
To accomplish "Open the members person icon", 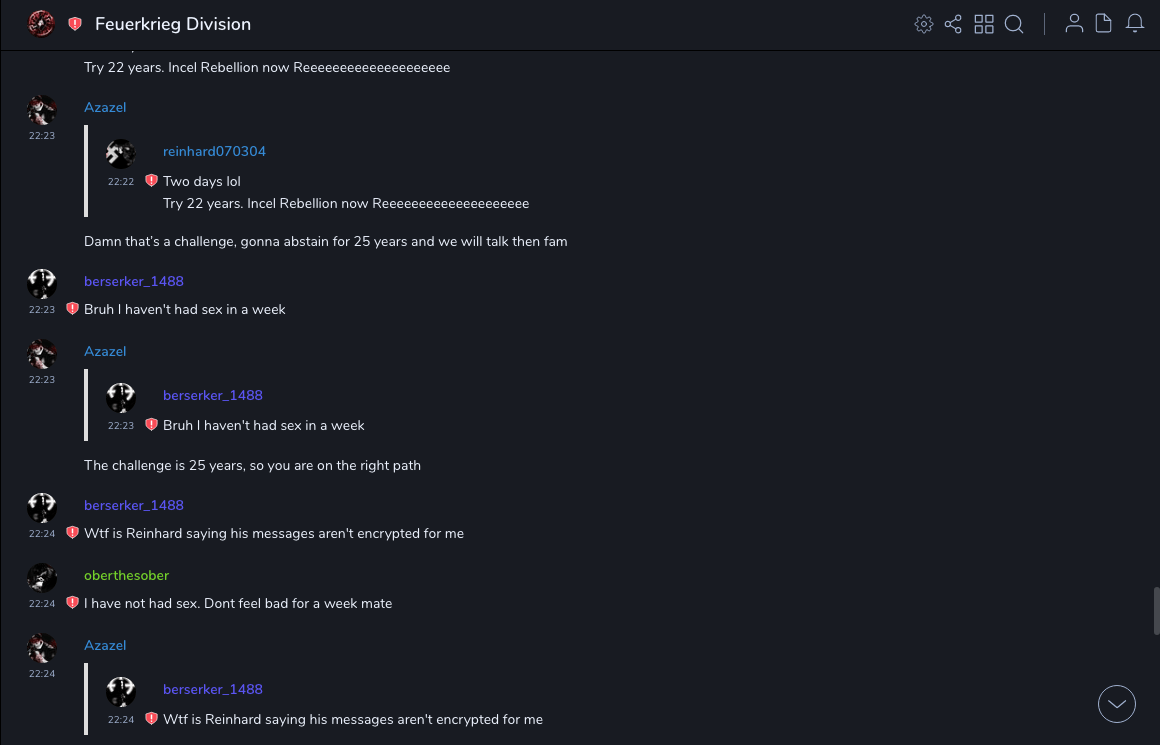I will click(1074, 24).
